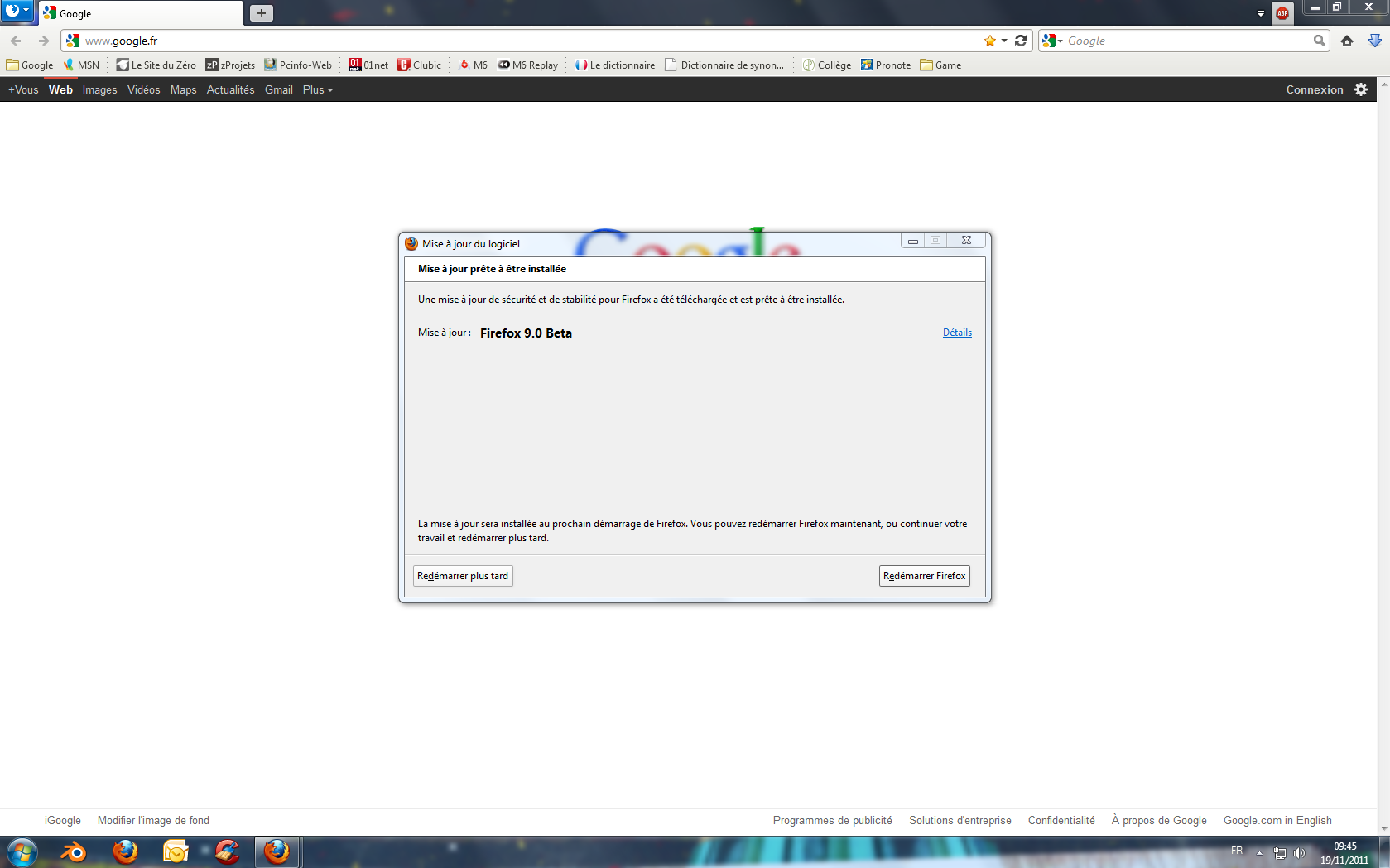Click the Confidentialité link
The width and height of the screenshot is (1390, 868).
[1061, 821]
